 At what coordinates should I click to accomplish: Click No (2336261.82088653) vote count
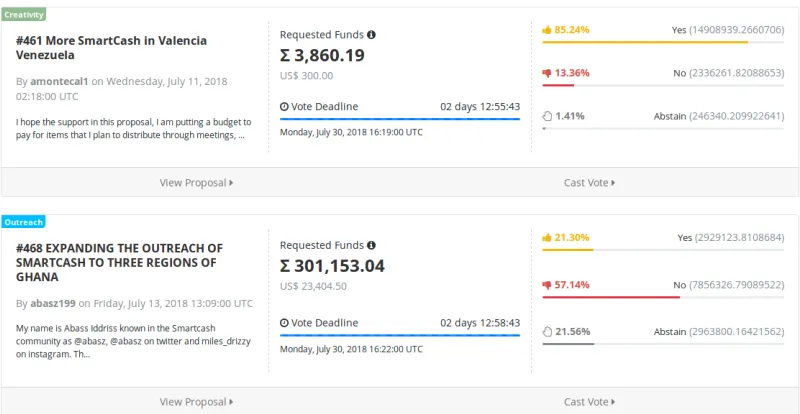tap(729, 74)
